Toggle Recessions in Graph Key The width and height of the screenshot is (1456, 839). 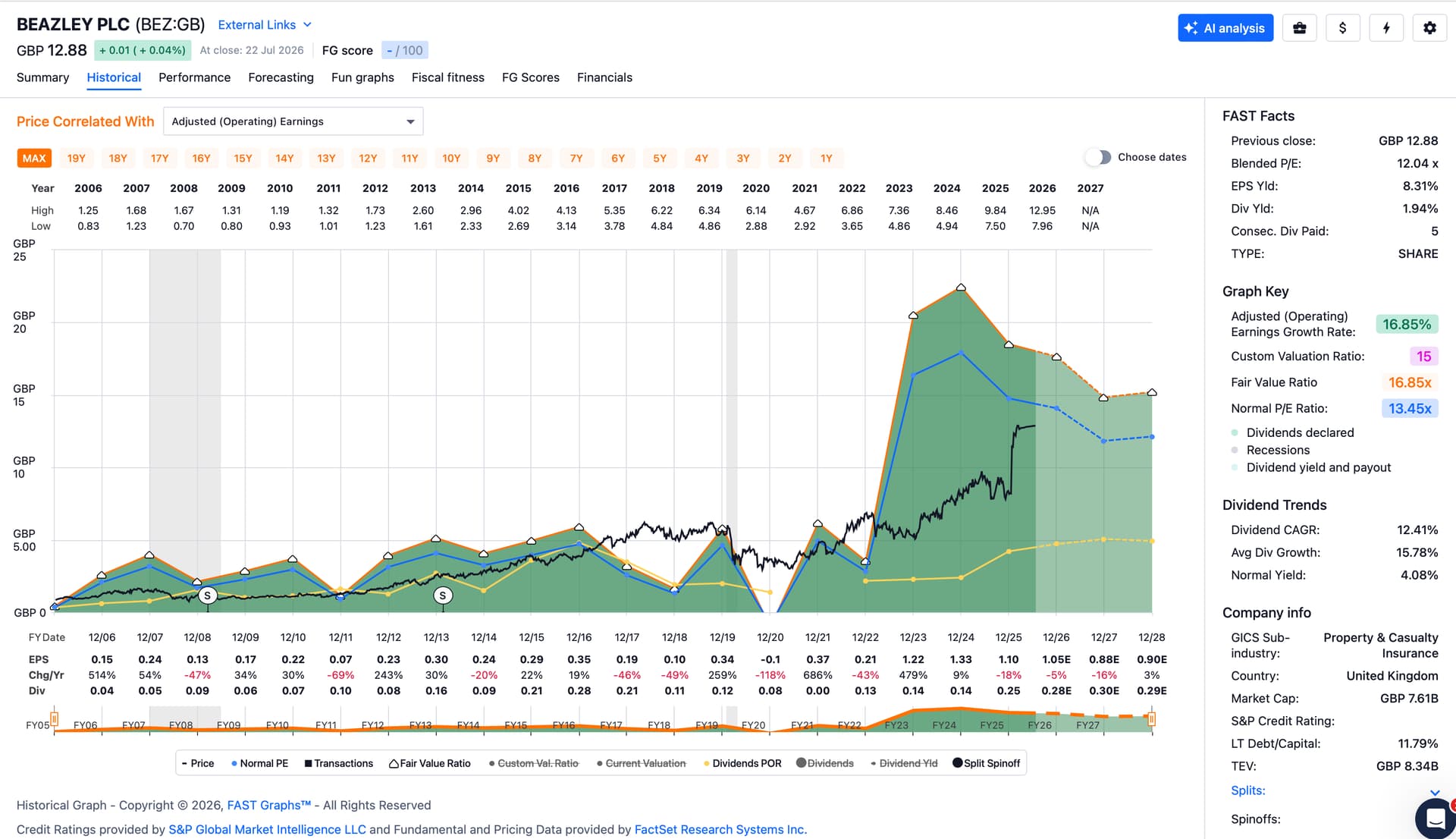(1271, 450)
